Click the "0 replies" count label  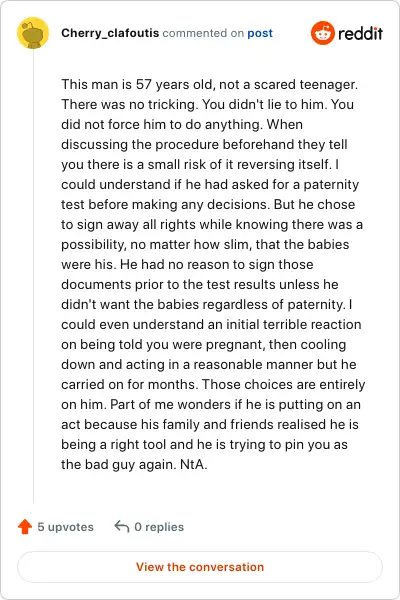click(x=159, y=527)
